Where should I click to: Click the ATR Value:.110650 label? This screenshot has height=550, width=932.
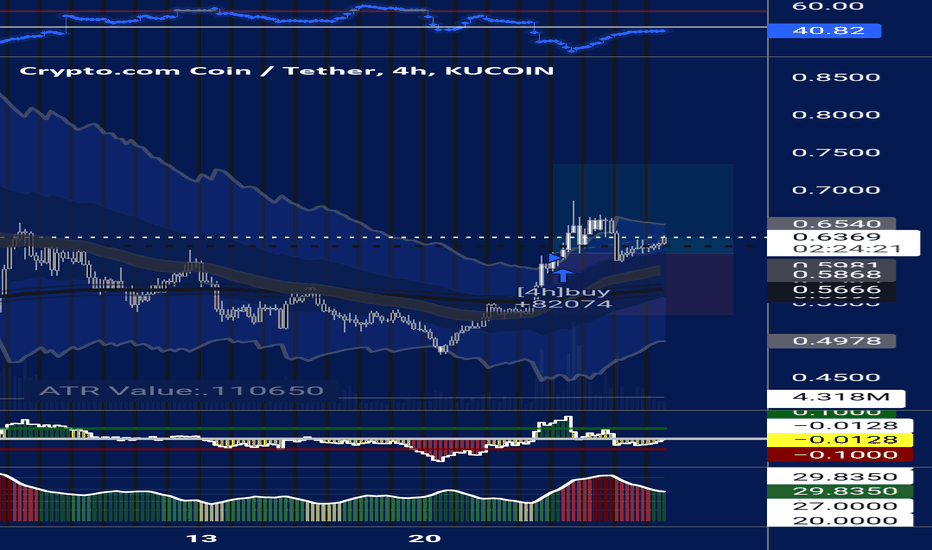click(181, 391)
